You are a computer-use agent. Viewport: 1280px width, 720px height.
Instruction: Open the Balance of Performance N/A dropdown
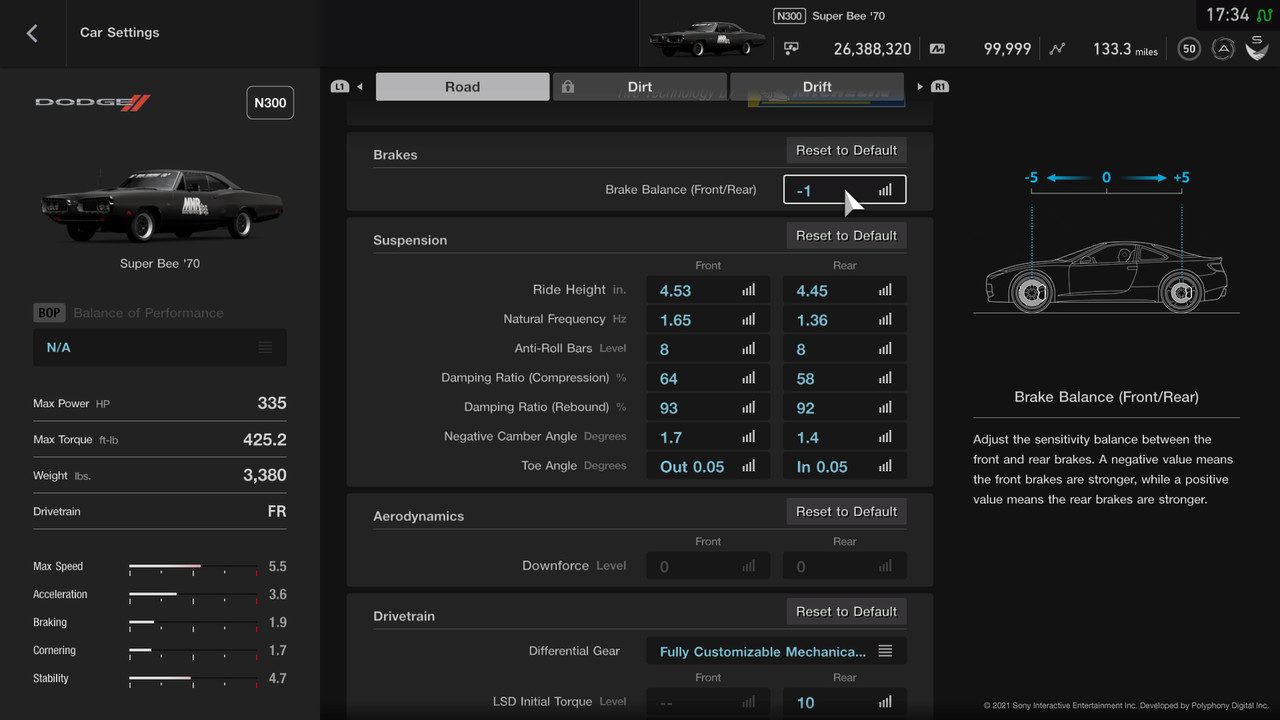click(160, 347)
